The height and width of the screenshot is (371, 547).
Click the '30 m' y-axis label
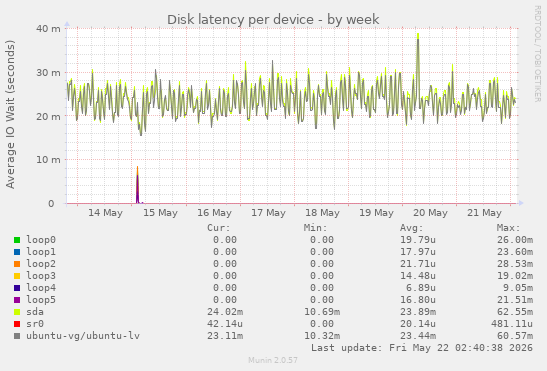click(x=48, y=73)
